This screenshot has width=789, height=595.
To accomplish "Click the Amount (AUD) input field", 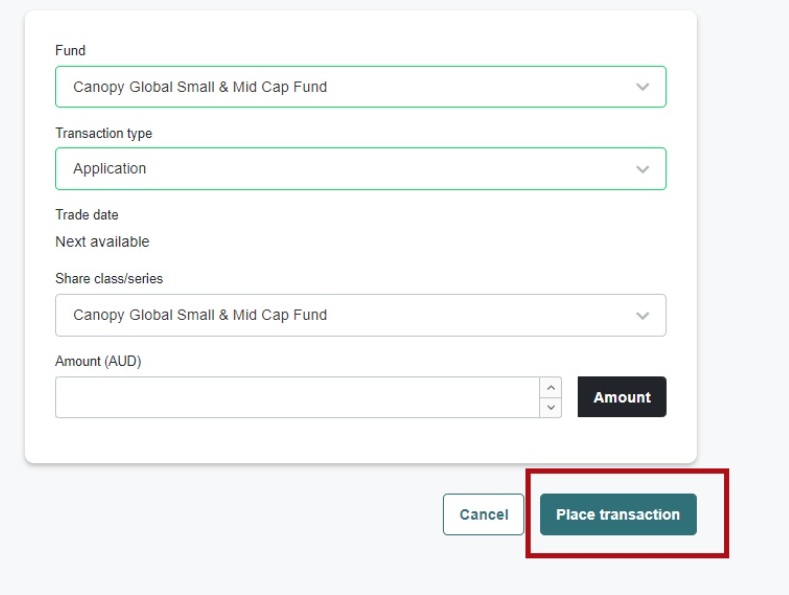I will click(x=296, y=397).
